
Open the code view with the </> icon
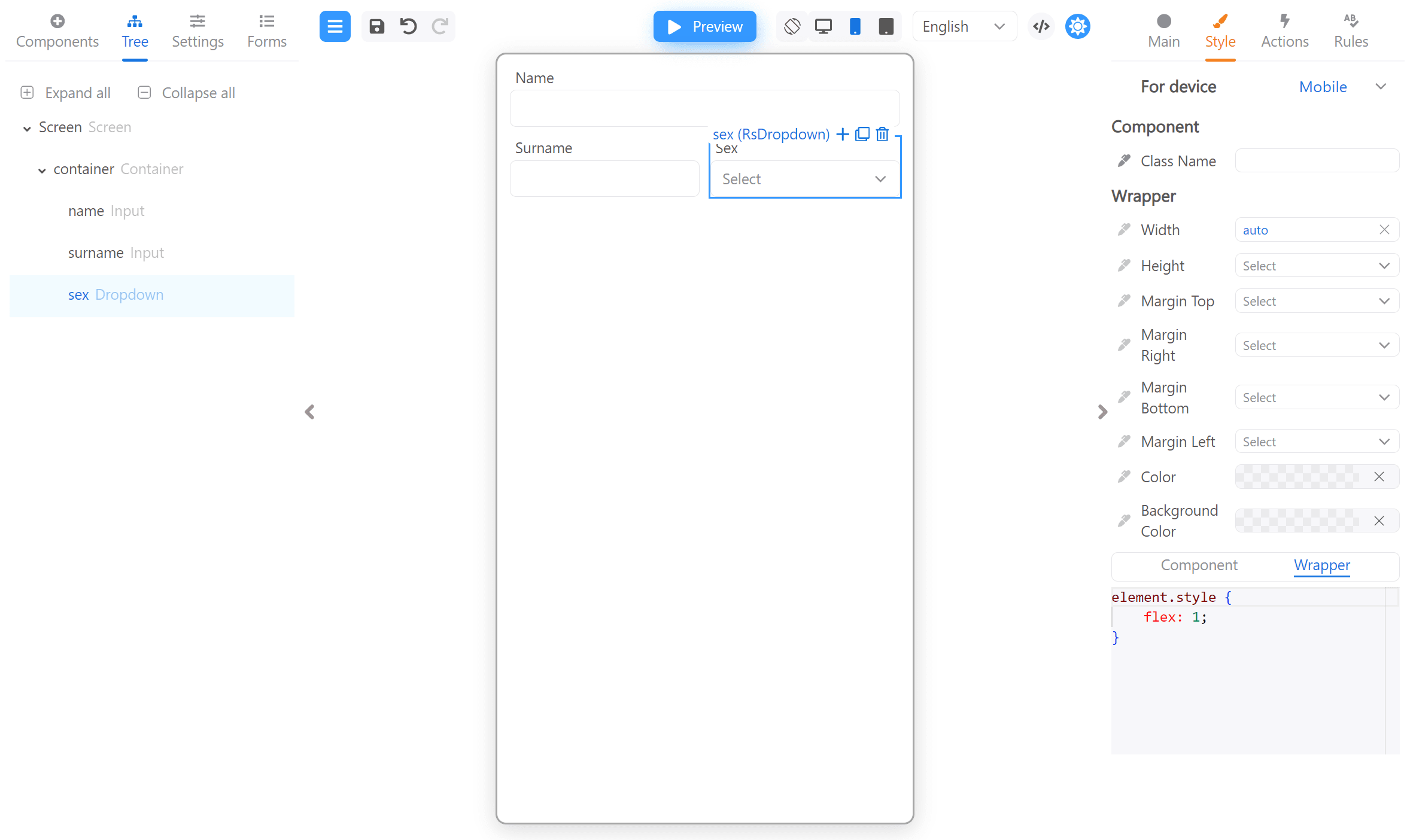[1041, 26]
